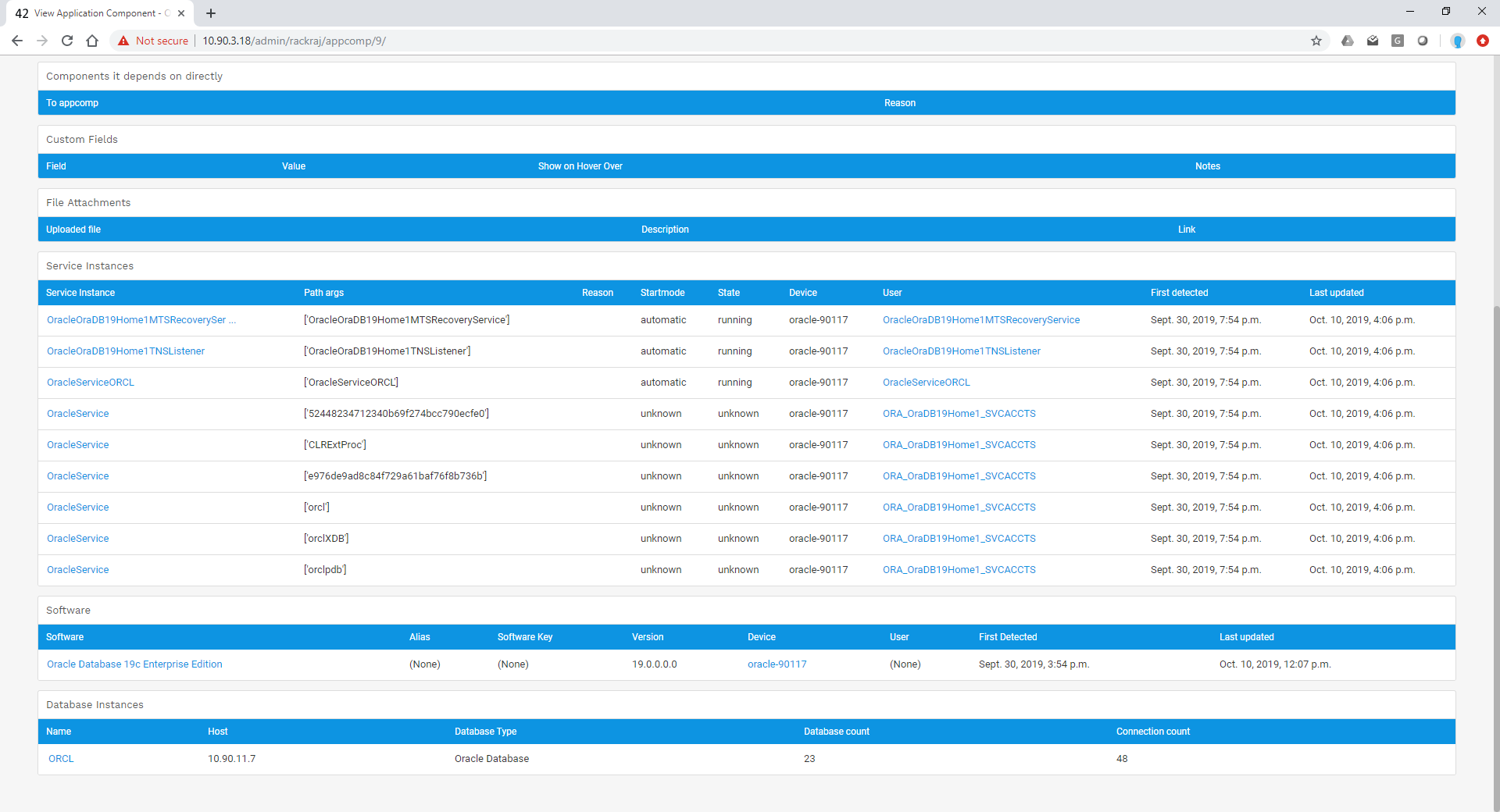Open the G extension icon

click(1398, 41)
